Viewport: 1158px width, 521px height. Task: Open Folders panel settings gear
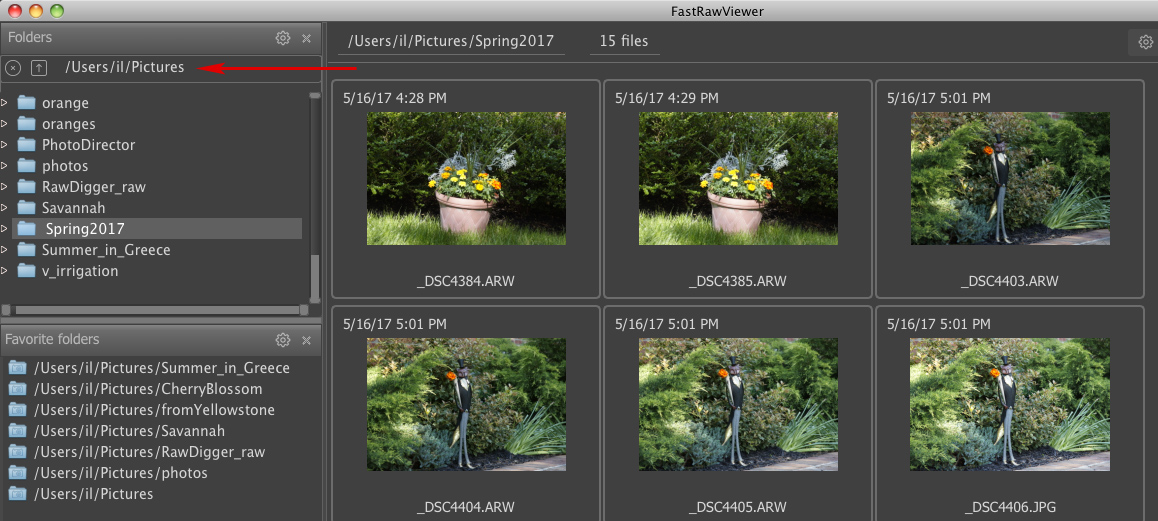[283, 38]
